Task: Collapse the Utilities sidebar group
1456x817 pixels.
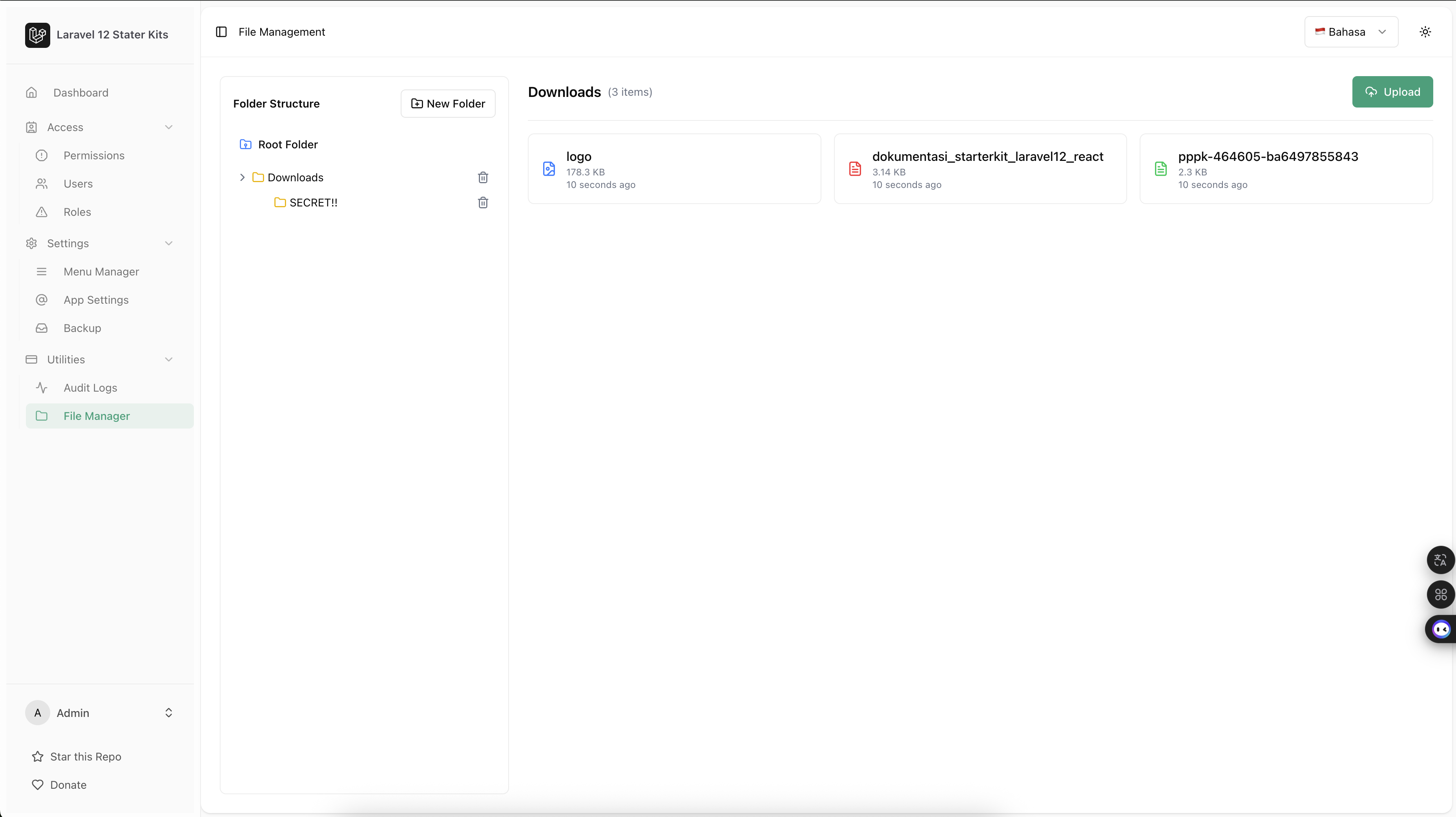Action: [168, 359]
